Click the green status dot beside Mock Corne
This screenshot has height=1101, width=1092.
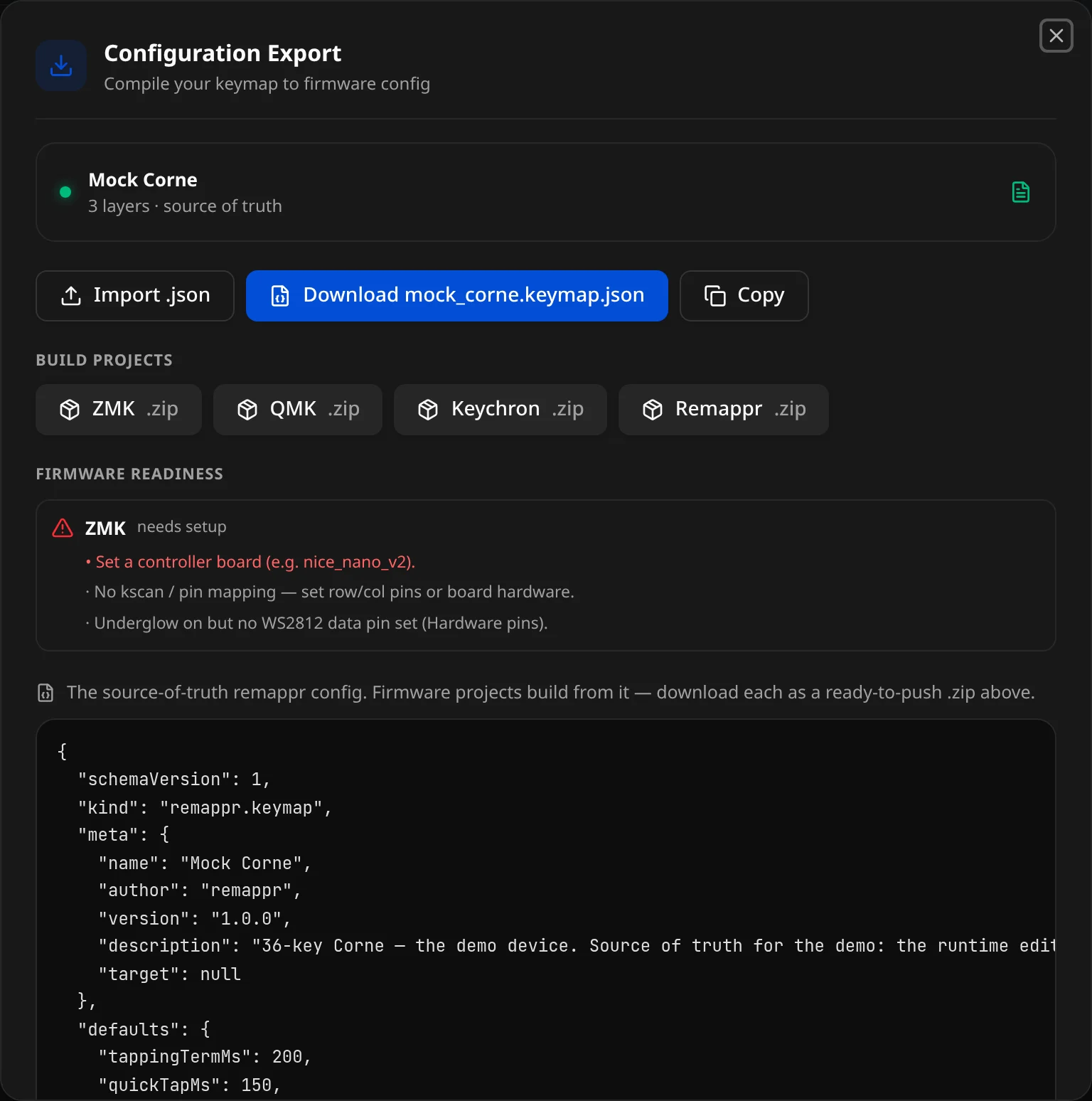pos(65,192)
